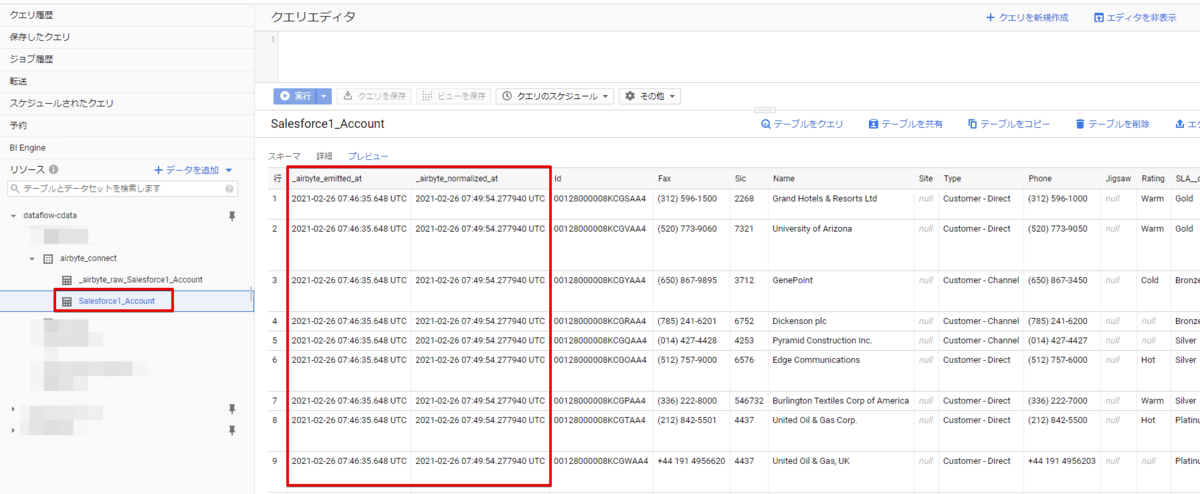1200x494 pixels.
Task: Click University of Arizona cell
Action: (812, 228)
